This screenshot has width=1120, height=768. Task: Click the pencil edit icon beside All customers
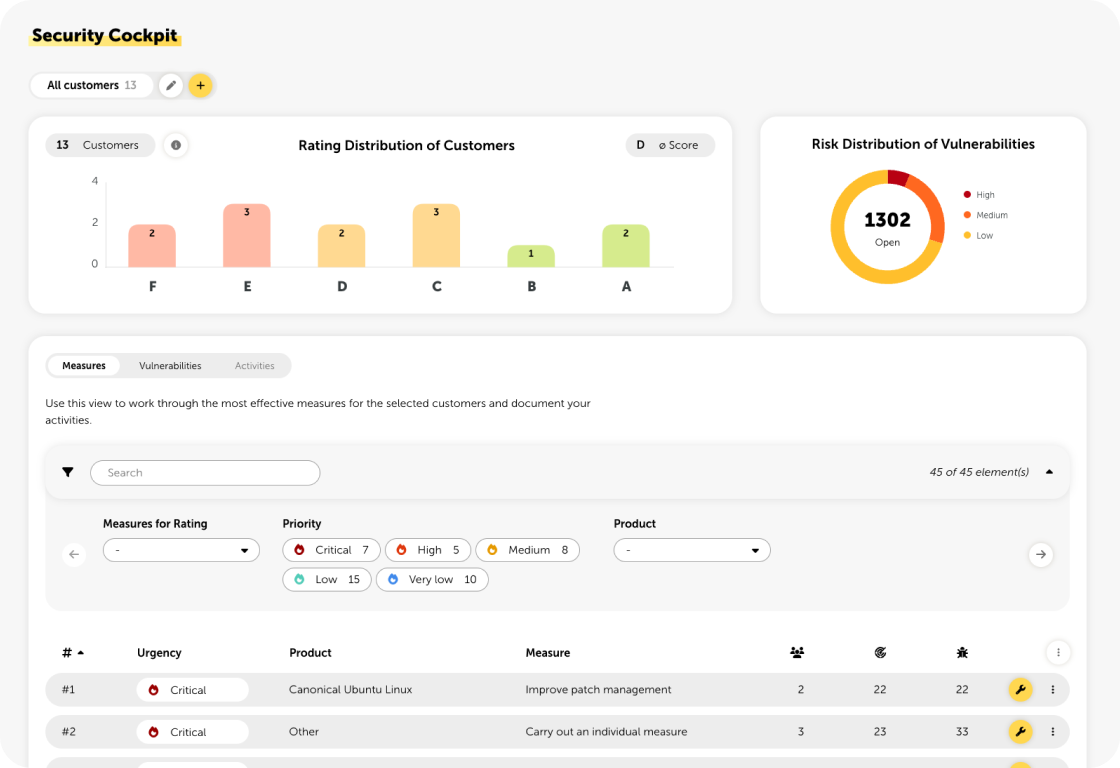[171, 86]
